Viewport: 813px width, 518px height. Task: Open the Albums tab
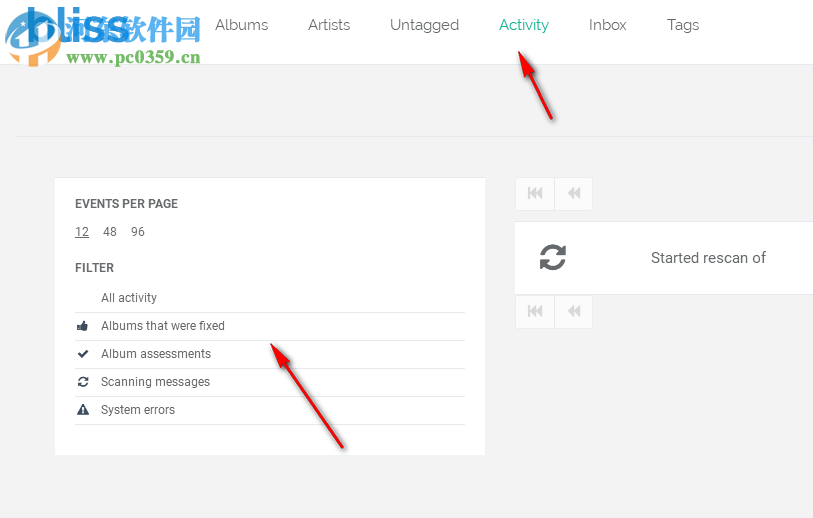tap(242, 25)
